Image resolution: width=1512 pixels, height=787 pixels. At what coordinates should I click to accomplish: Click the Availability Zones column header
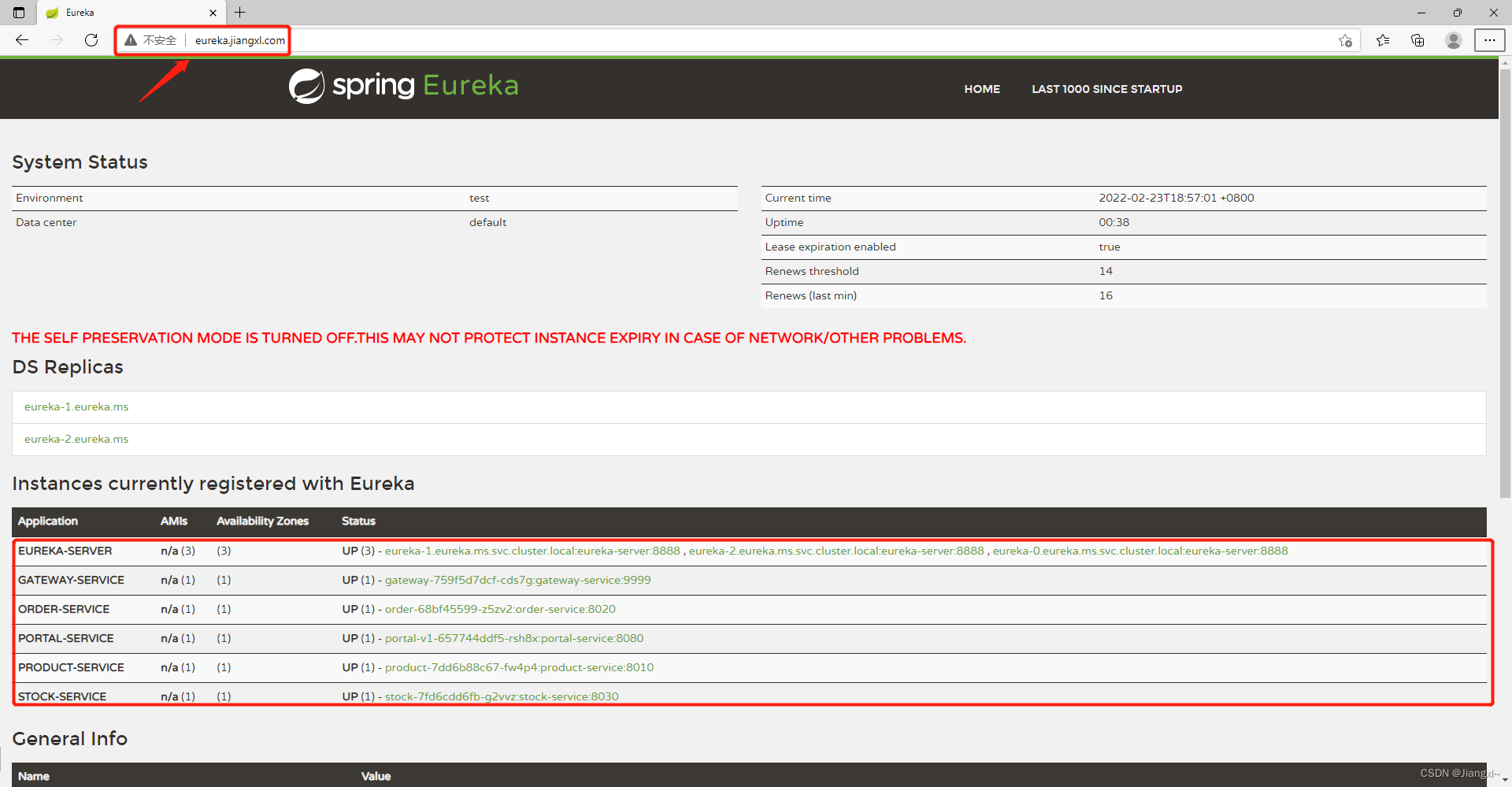pyautogui.click(x=262, y=521)
